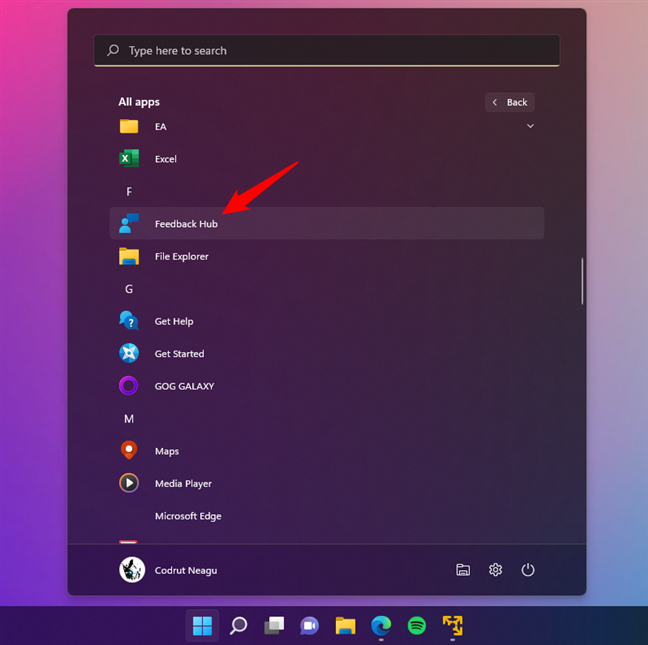This screenshot has height=645, width=648.
Task: Launch File Explorer from taskbar
Action: point(345,626)
